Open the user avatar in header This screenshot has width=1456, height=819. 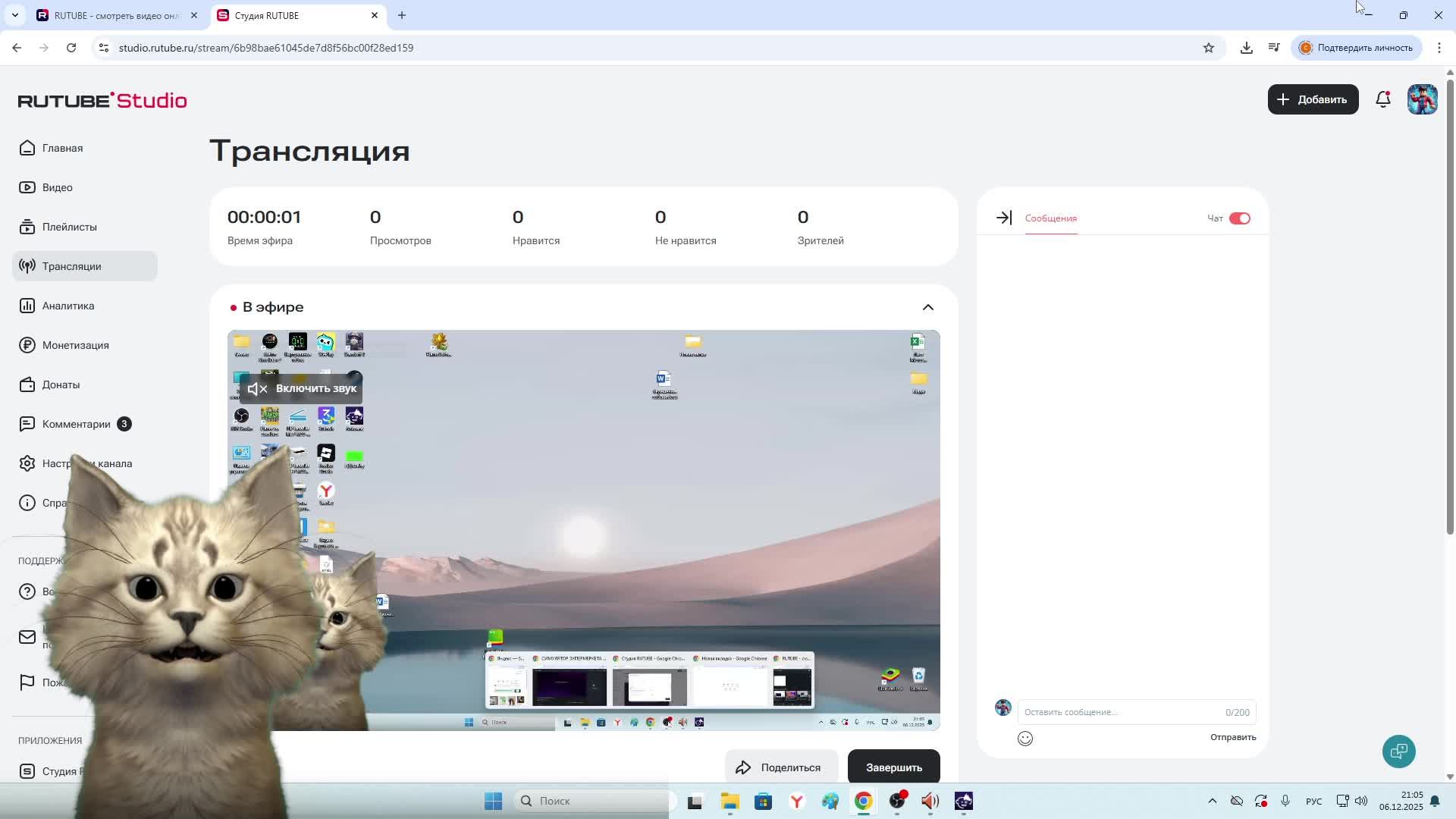coord(1422,99)
